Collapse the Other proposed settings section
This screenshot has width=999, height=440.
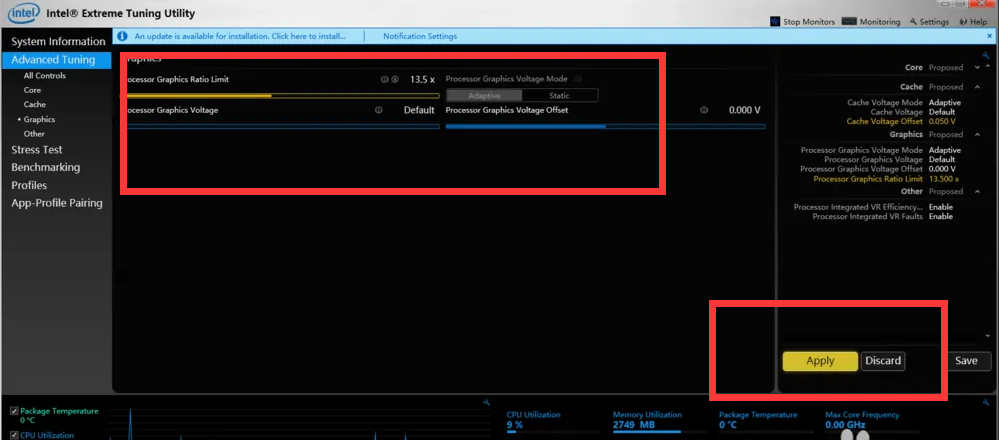977,191
